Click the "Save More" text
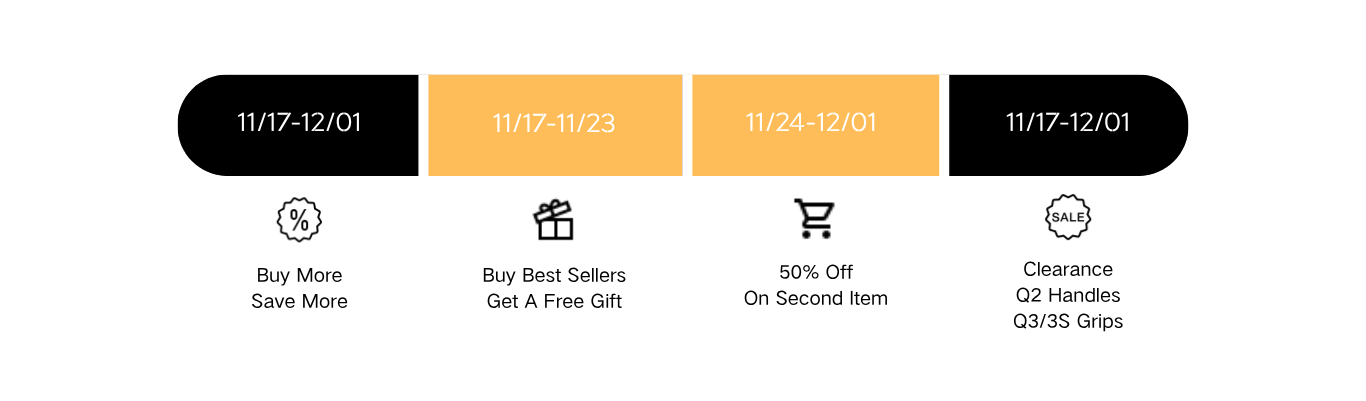Viewport: 1366px width, 401px height. [299, 301]
